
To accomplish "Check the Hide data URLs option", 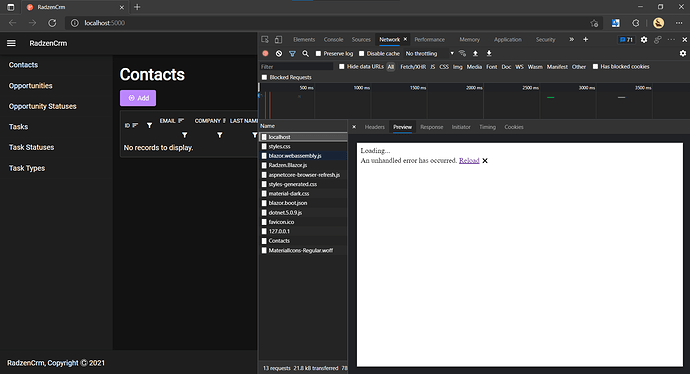I will click(x=341, y=66).
